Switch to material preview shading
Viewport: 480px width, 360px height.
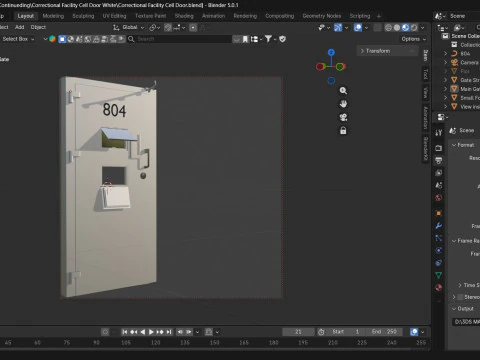[405, 28]
